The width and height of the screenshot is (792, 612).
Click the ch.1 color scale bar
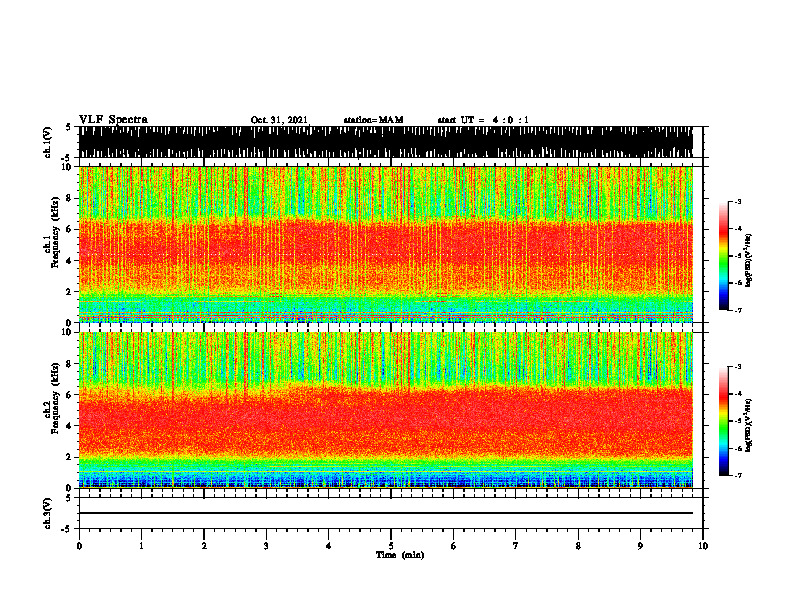[x=723, y=256]
